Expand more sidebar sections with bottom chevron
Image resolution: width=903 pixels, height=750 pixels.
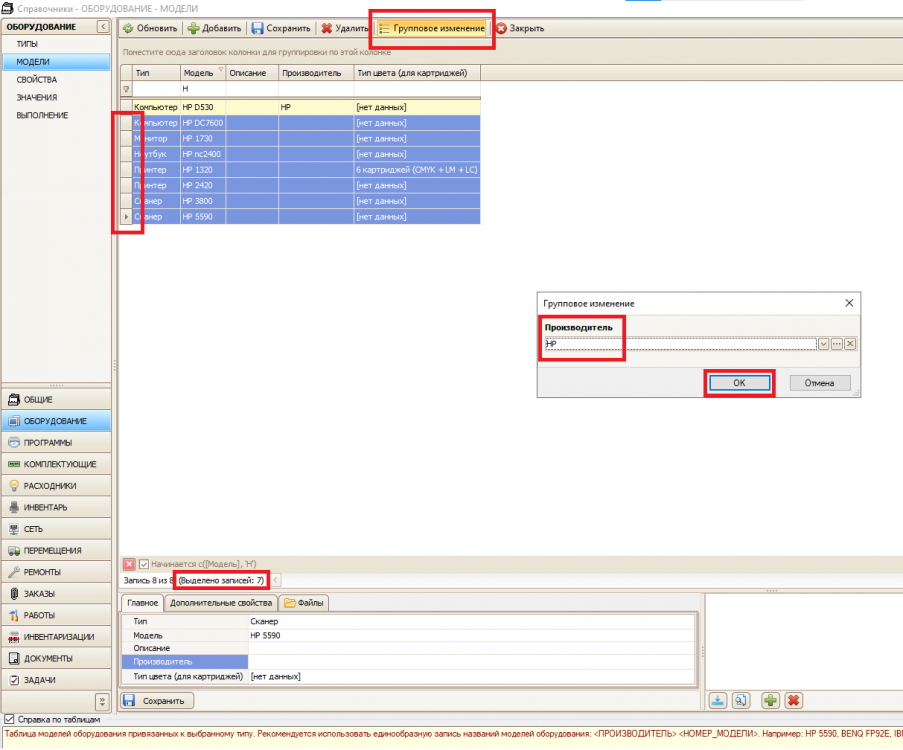coord(102,701)
